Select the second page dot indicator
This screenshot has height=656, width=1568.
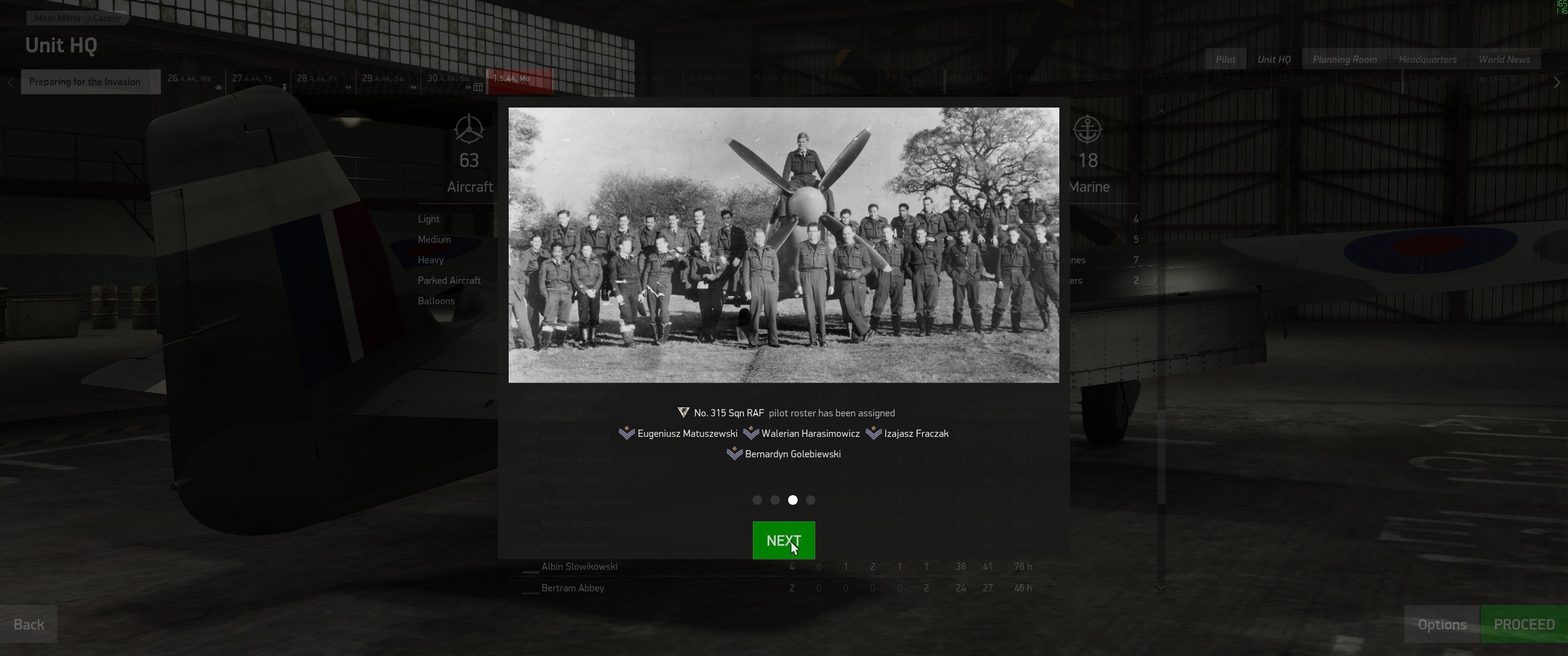pyautogui.click(x=775, y=500)
